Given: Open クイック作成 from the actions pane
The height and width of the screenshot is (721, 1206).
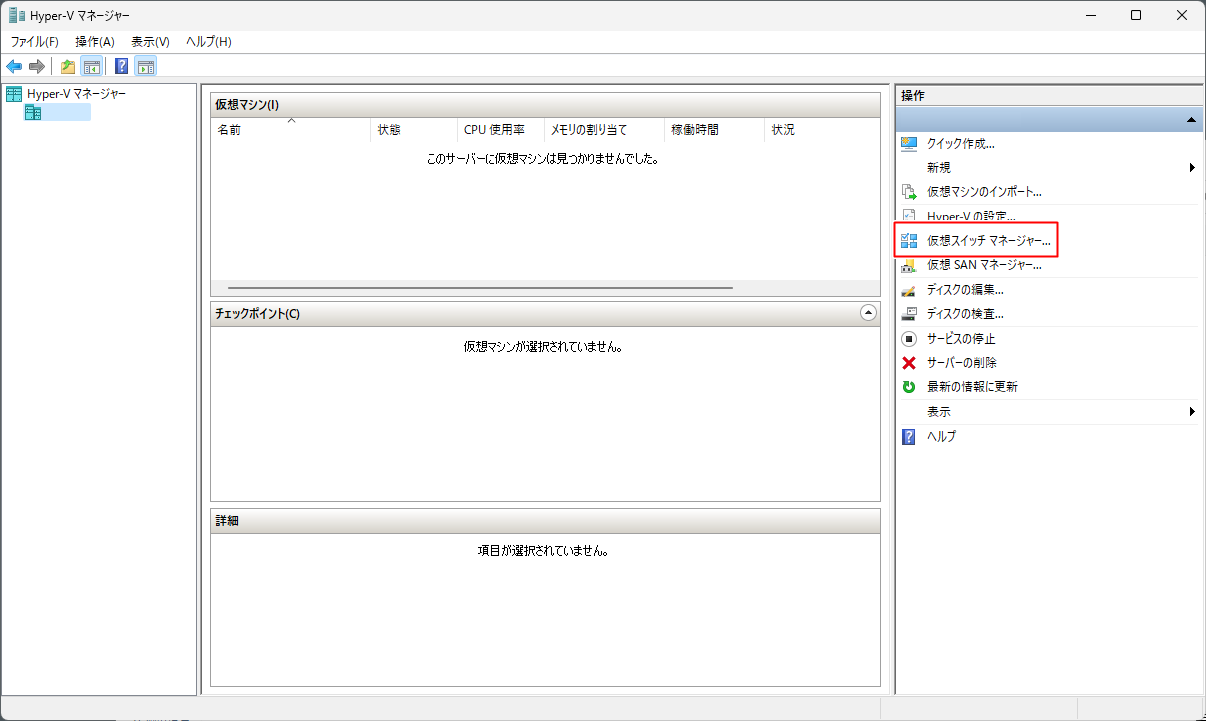Looking at the screenshot, I should click(x=960, y=143).
